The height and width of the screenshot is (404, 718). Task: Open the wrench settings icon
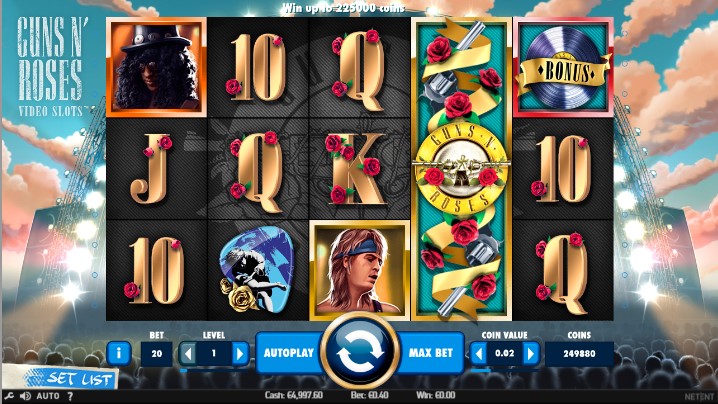[9, 396]
